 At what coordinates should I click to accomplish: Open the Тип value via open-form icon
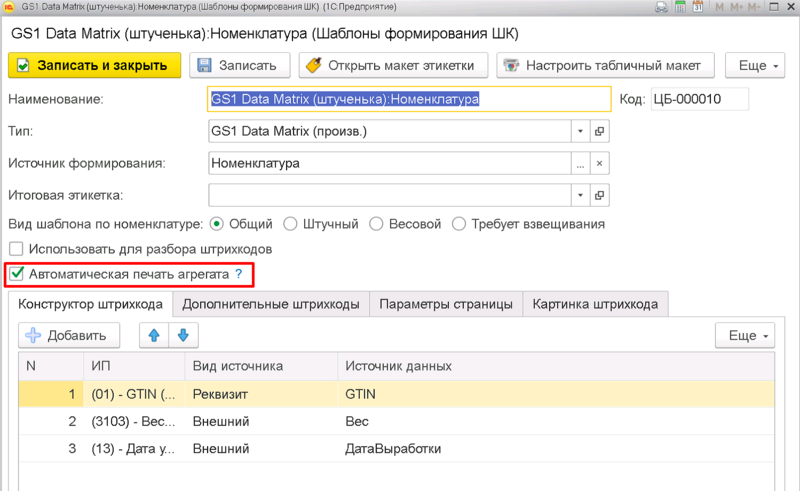599,131
